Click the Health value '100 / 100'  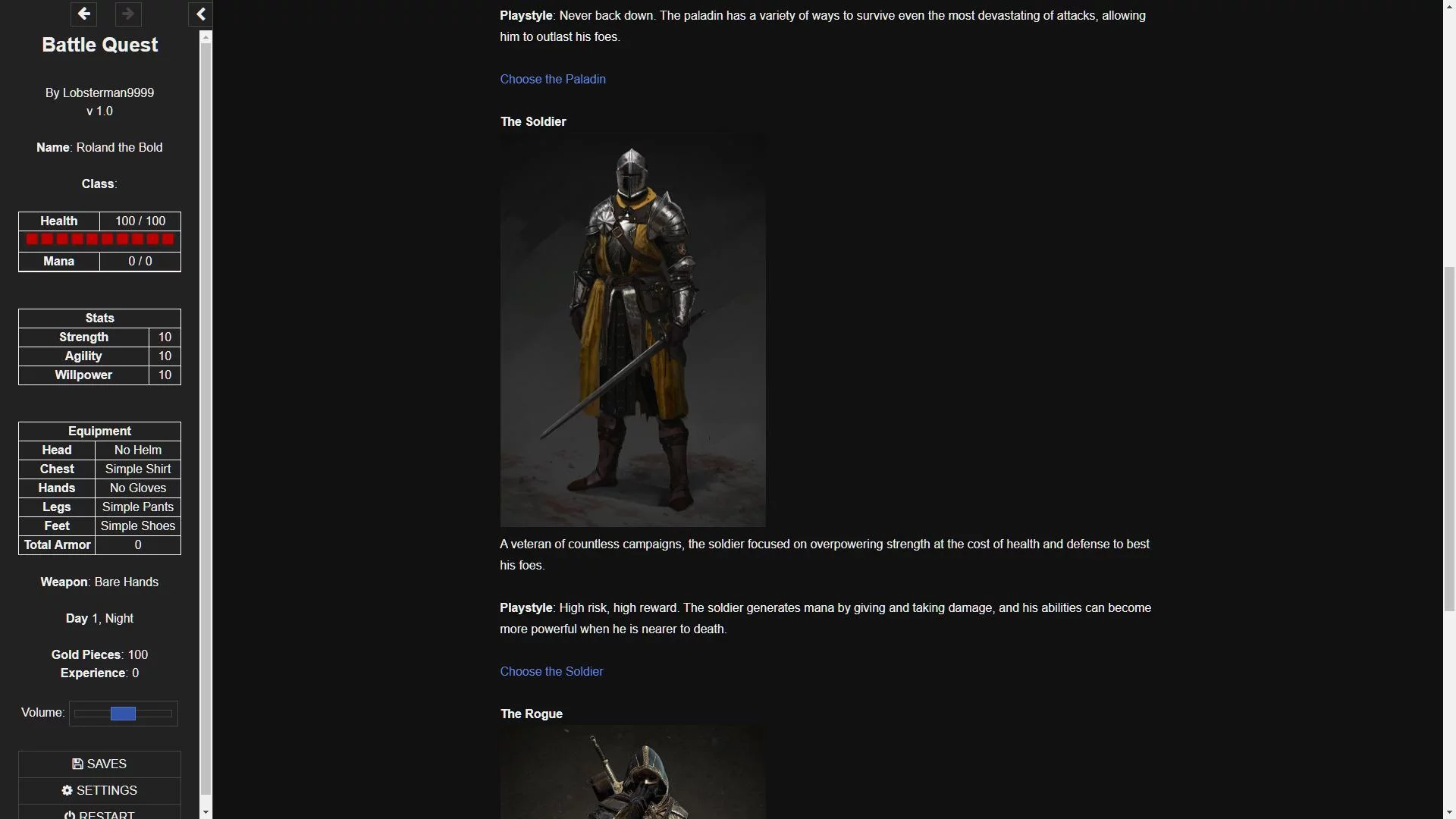click(x=140, y=221)
